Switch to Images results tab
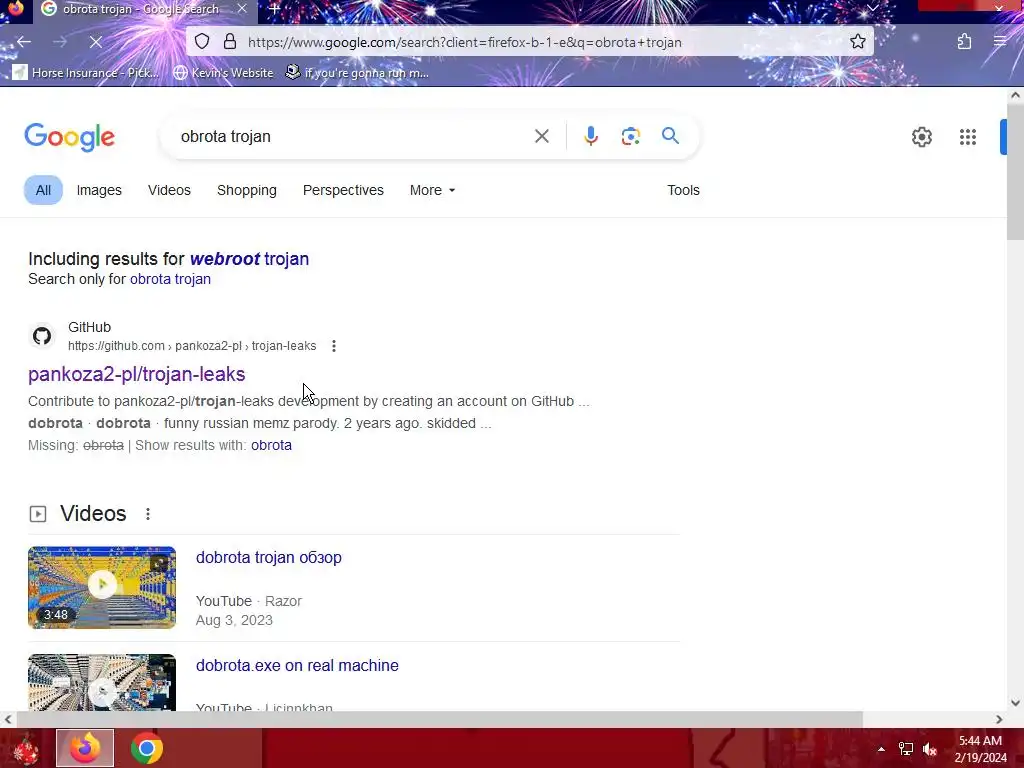Image resolution: width=1024 pixels, height=768 pixels. 99,190
